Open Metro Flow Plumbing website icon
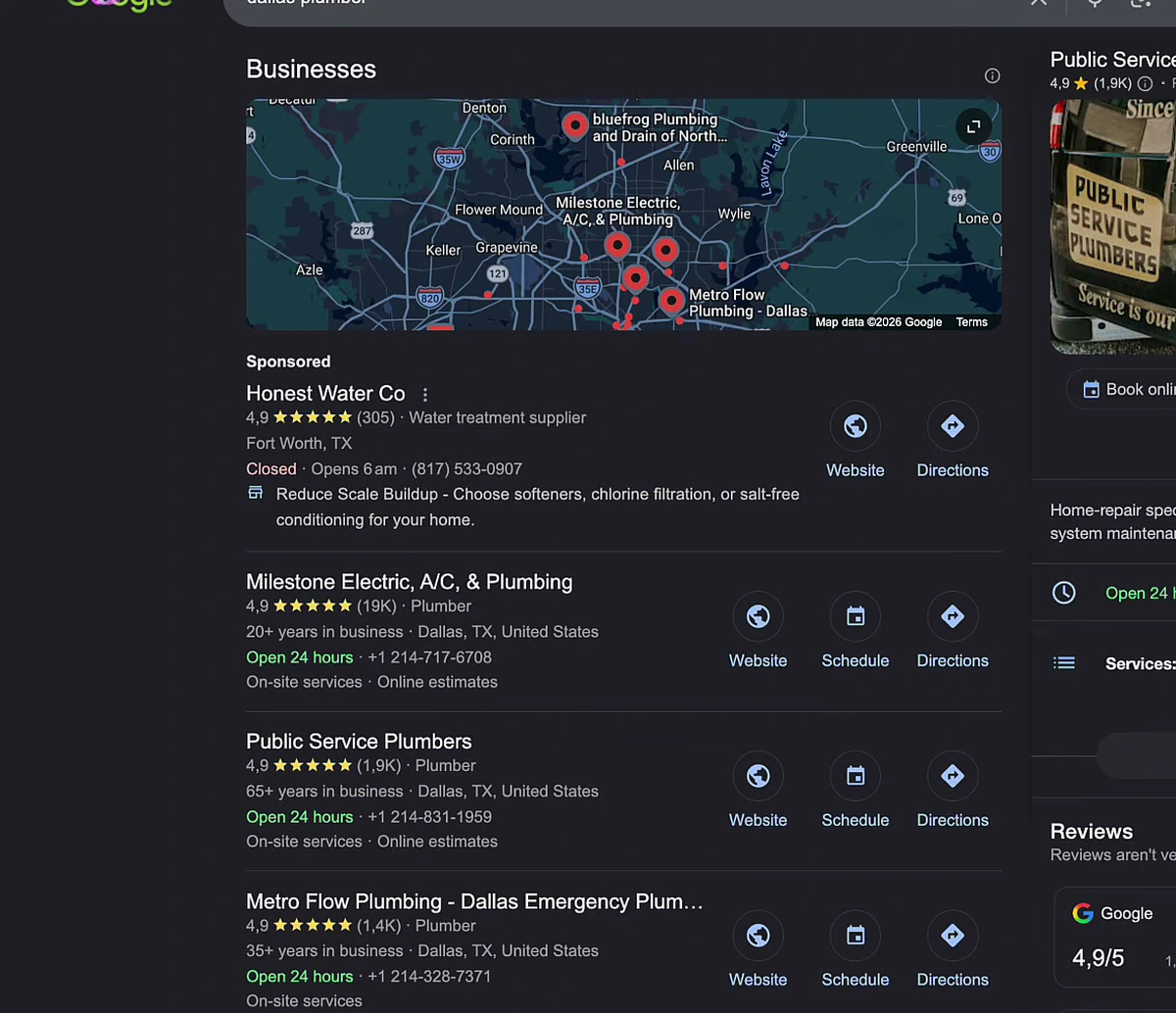 tap(758, 936)
